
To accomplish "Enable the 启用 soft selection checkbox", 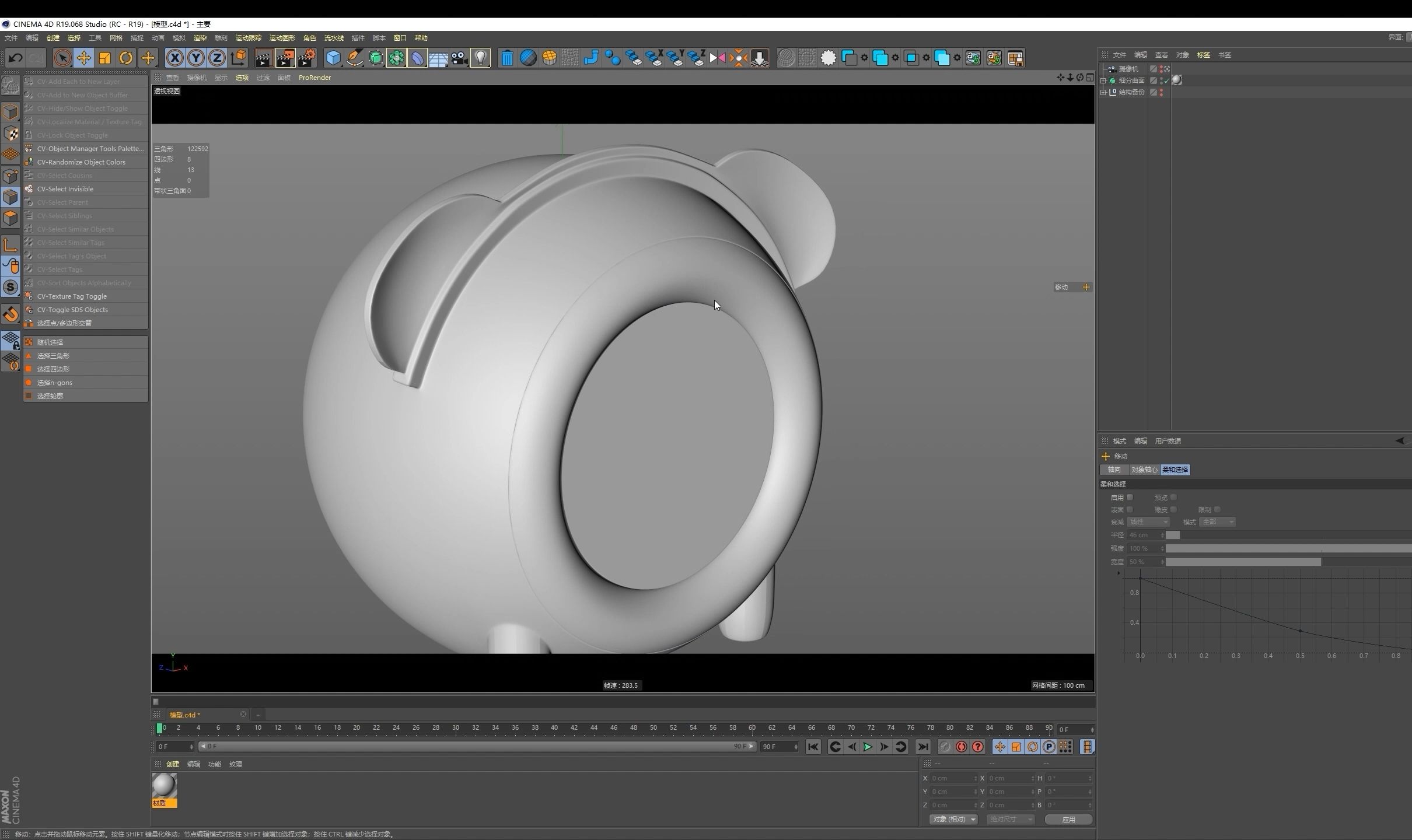I will pos(1130,497).
